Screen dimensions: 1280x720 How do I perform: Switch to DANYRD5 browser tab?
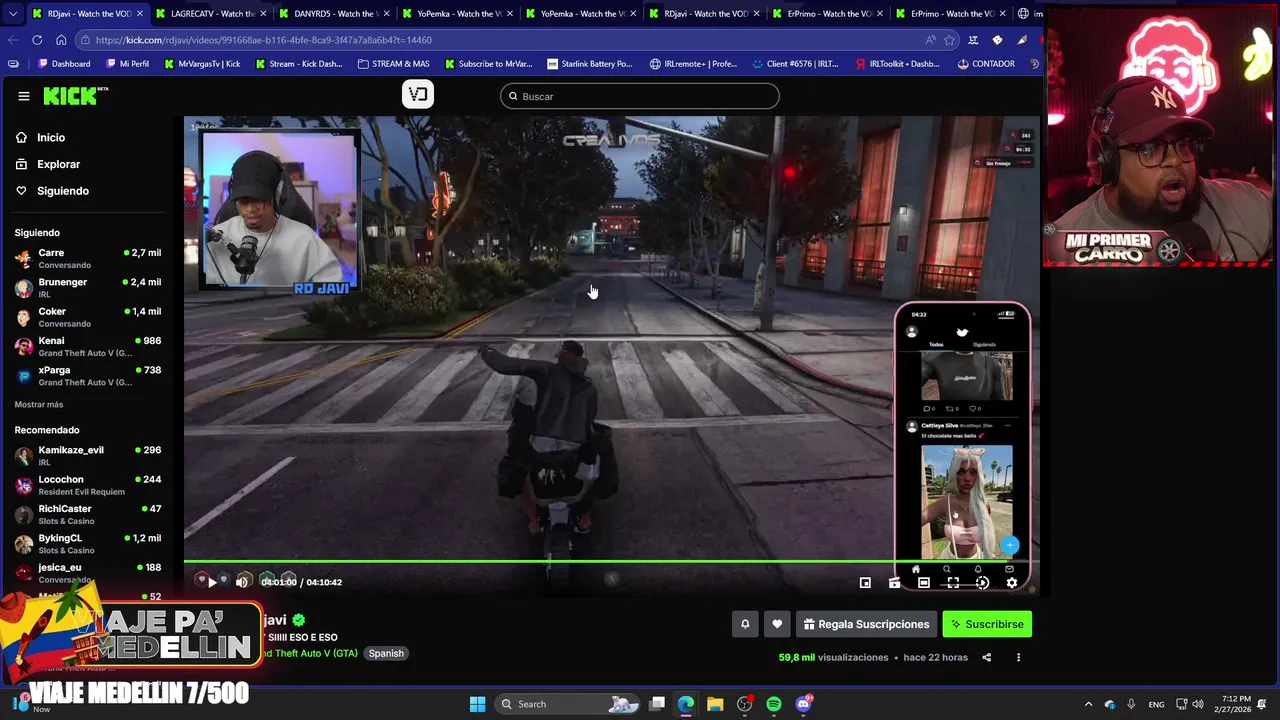click(335, 14)
